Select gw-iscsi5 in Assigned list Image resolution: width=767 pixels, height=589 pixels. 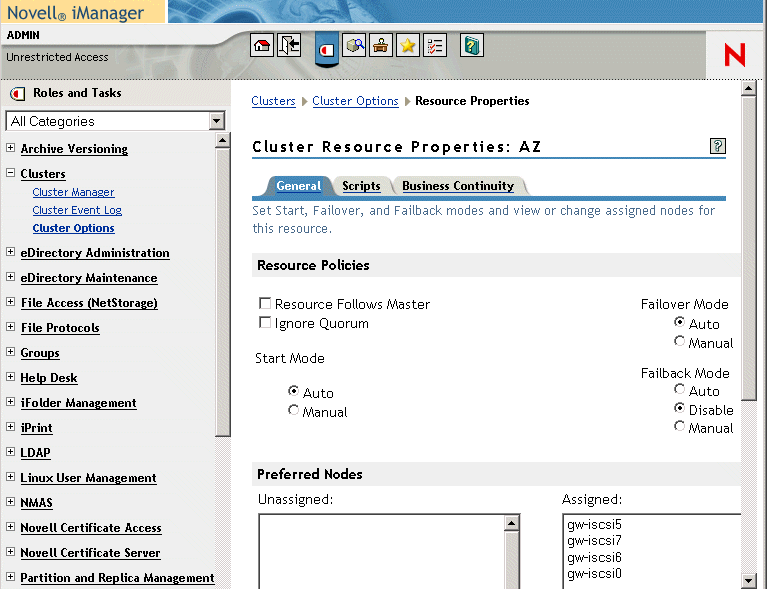594,525
